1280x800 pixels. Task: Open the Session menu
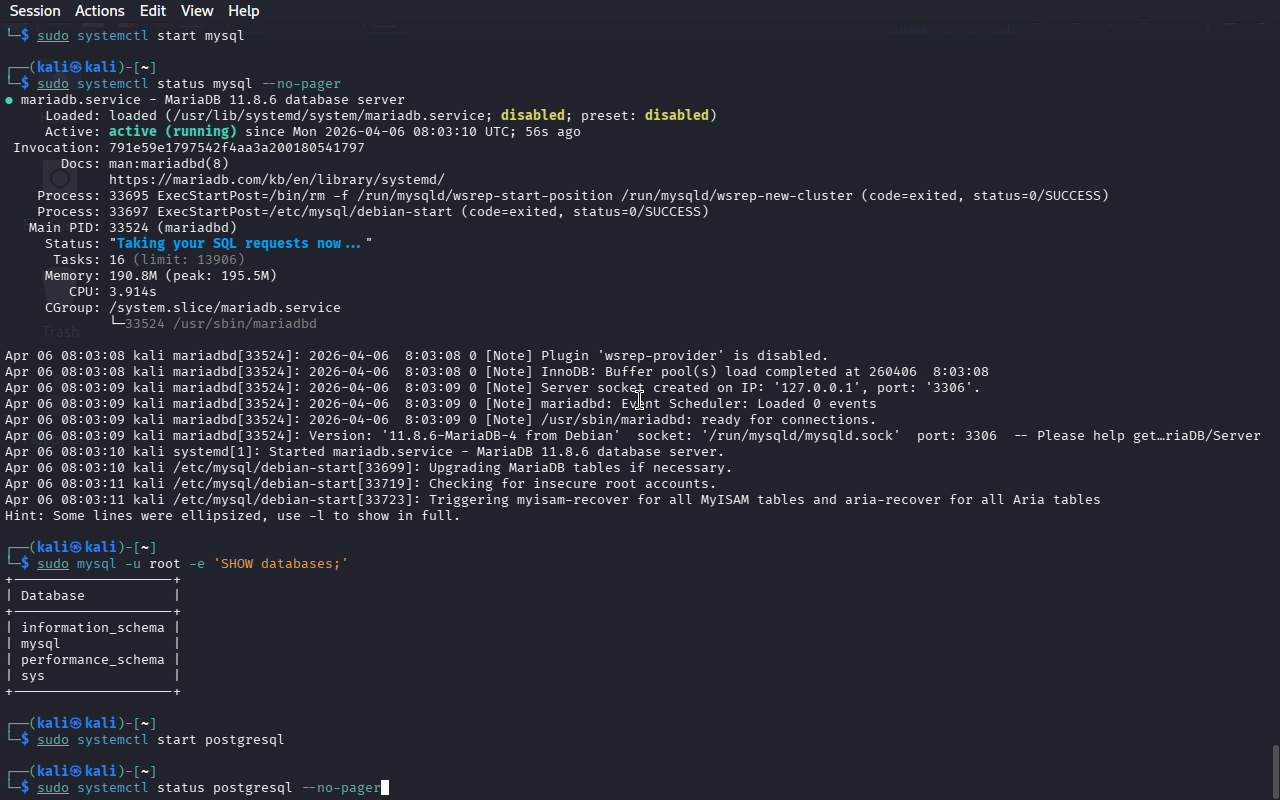point(35,11)
